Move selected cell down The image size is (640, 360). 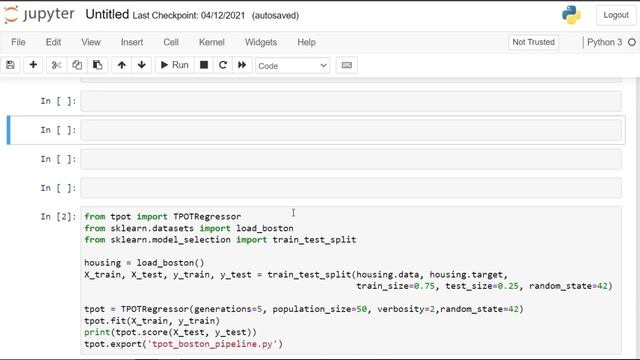(x=142, y=65)
